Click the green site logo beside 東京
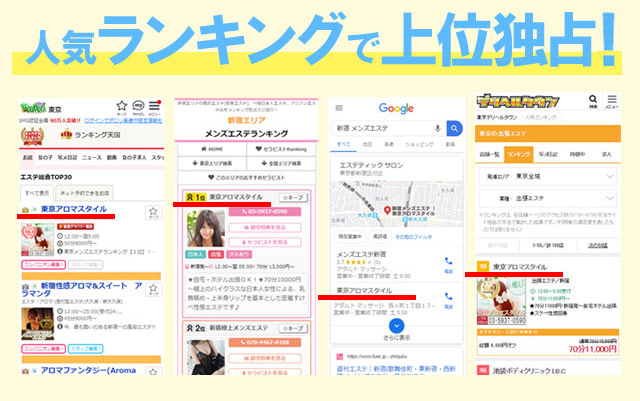Viewport: 640px width, 401px height. [33, 108]
